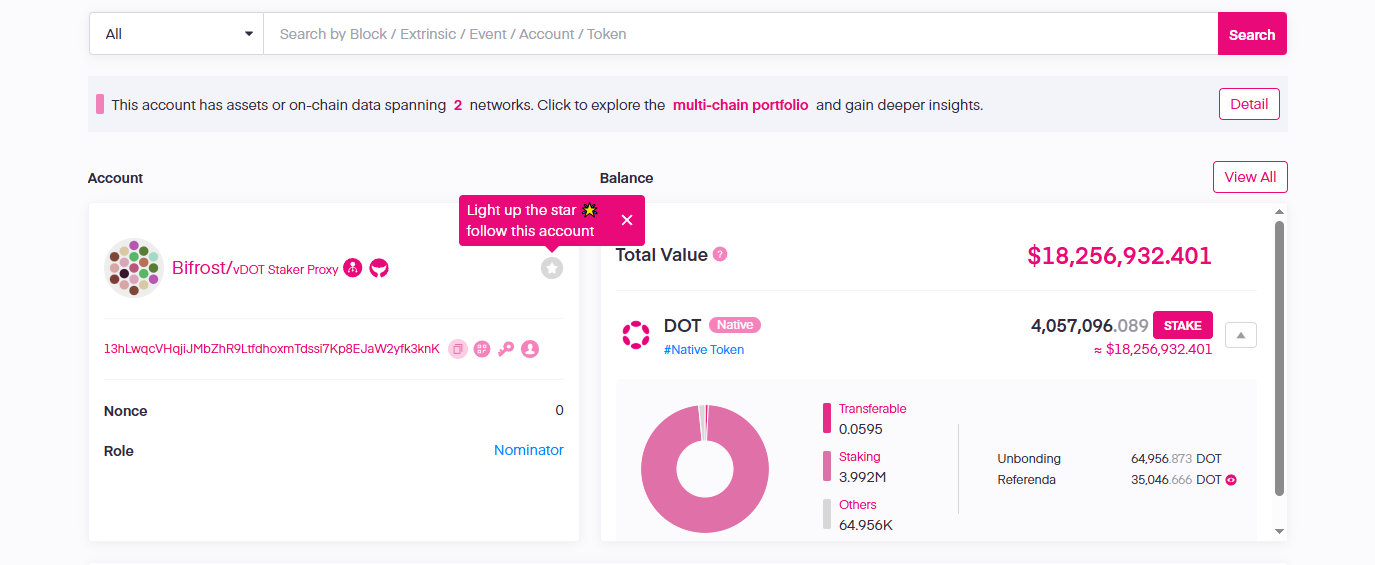Show the address QR code
Screen dimensions: 1375x565
click(482, 349)
